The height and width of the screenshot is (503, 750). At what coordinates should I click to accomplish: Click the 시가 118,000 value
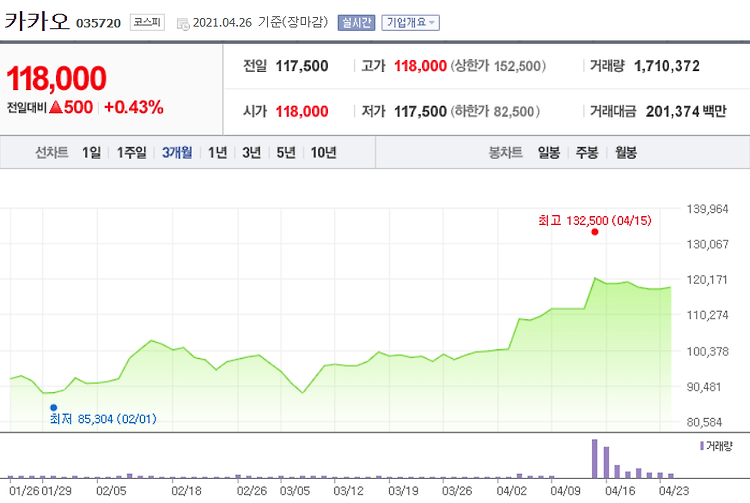click(302, 111)
